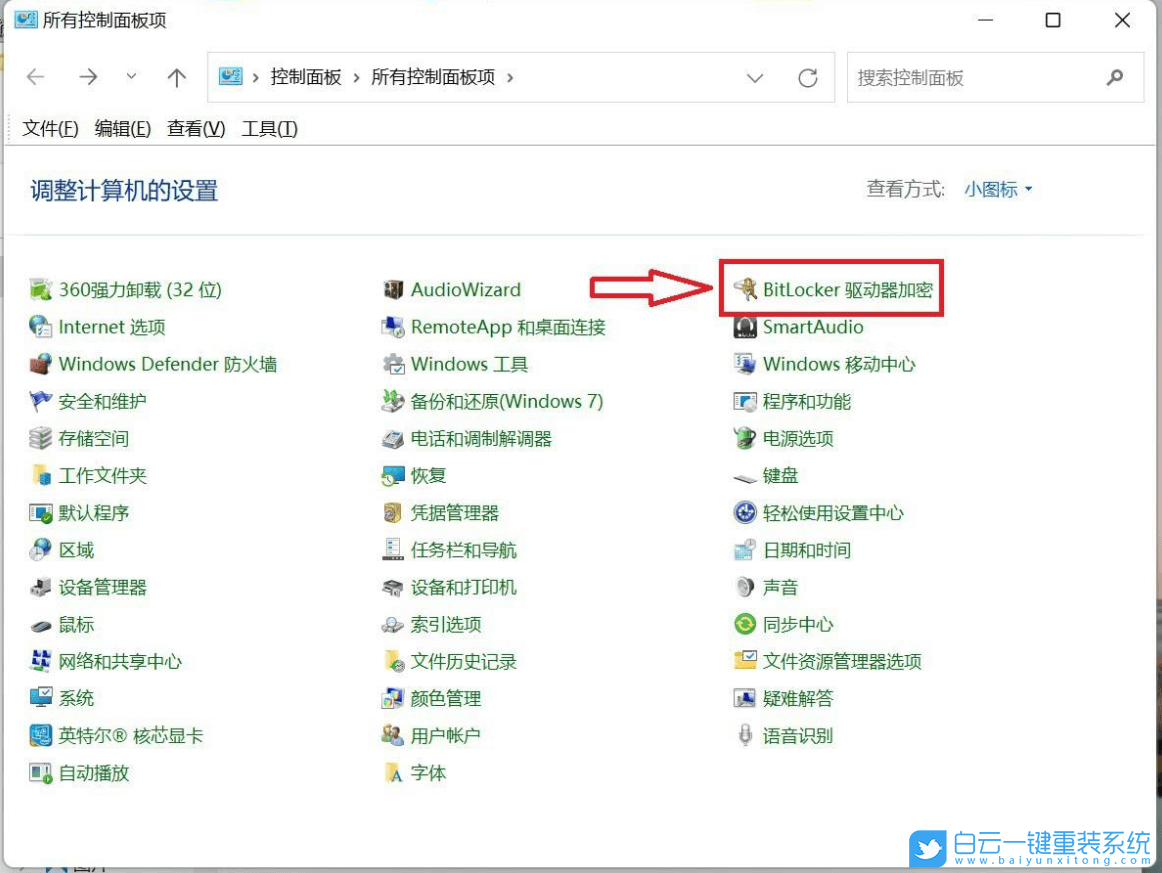Expand the address bar history dropdown
This screenshot has width=1162, height=873.
[754, 77]
